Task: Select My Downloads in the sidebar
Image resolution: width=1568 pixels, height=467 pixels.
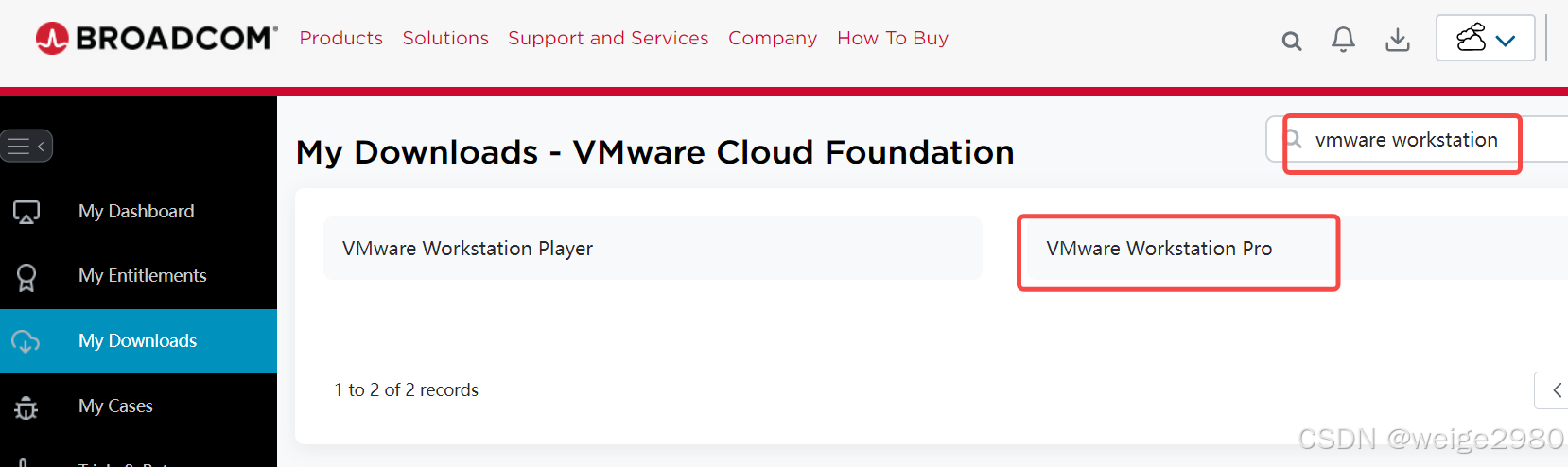Action: [x=138, y=341]
